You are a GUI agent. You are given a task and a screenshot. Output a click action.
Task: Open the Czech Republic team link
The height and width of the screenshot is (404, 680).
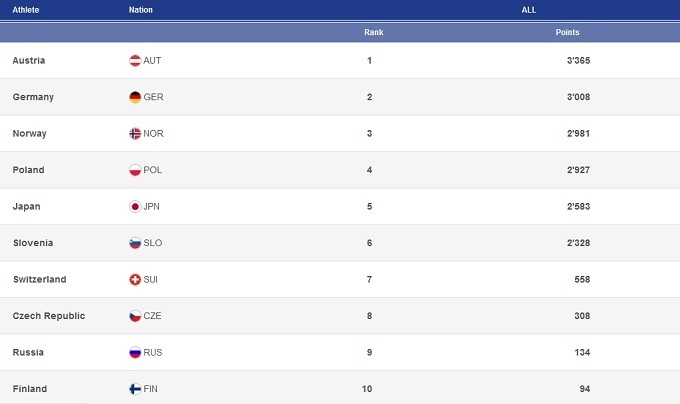click(49, 316)
